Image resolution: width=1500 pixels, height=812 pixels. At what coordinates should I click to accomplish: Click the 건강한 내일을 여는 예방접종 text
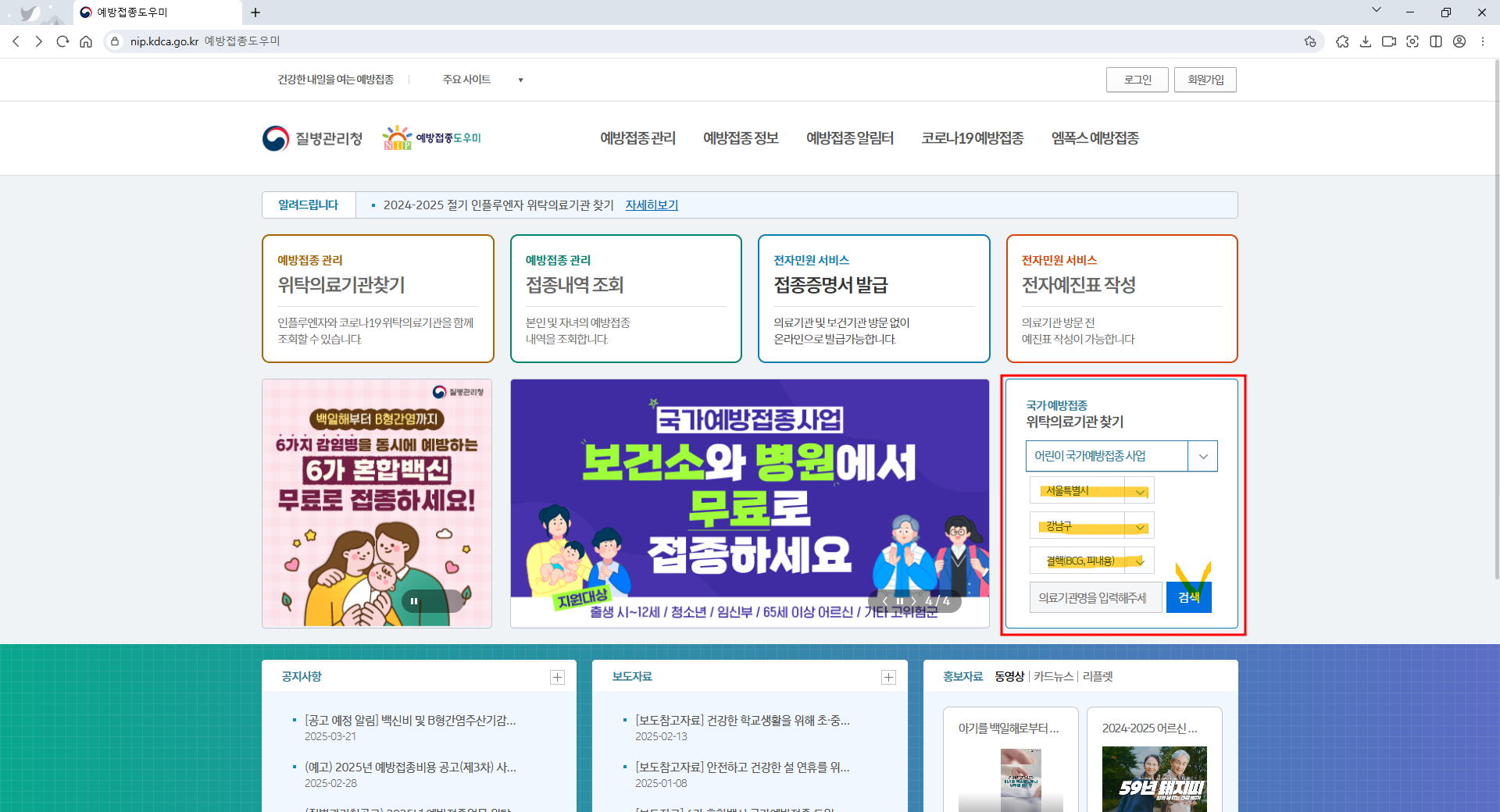point(336,80)
